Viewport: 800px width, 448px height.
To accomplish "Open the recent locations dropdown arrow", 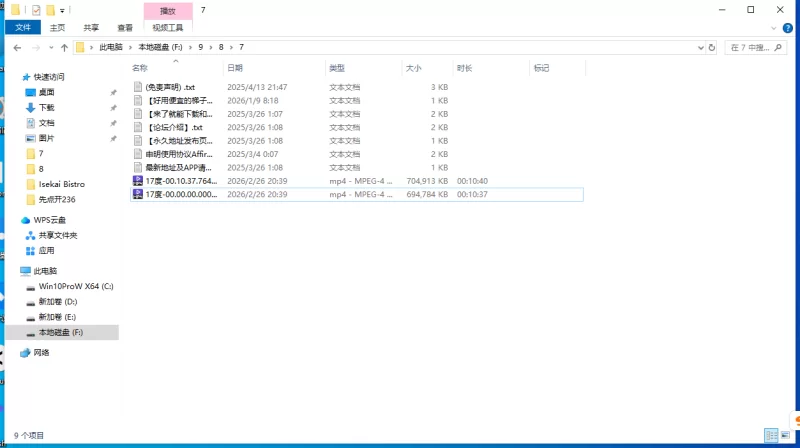I will [51, 47].
